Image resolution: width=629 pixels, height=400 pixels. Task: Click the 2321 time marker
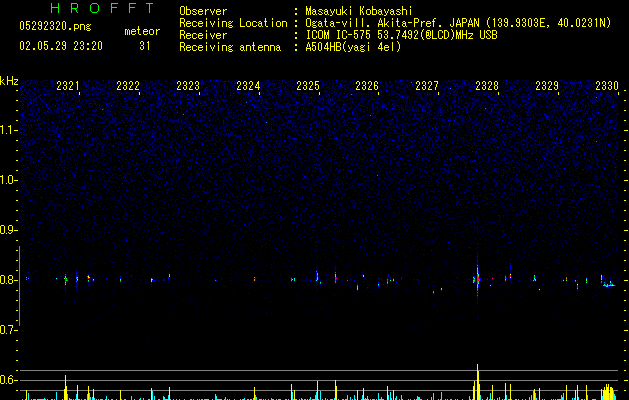[68, 85]
